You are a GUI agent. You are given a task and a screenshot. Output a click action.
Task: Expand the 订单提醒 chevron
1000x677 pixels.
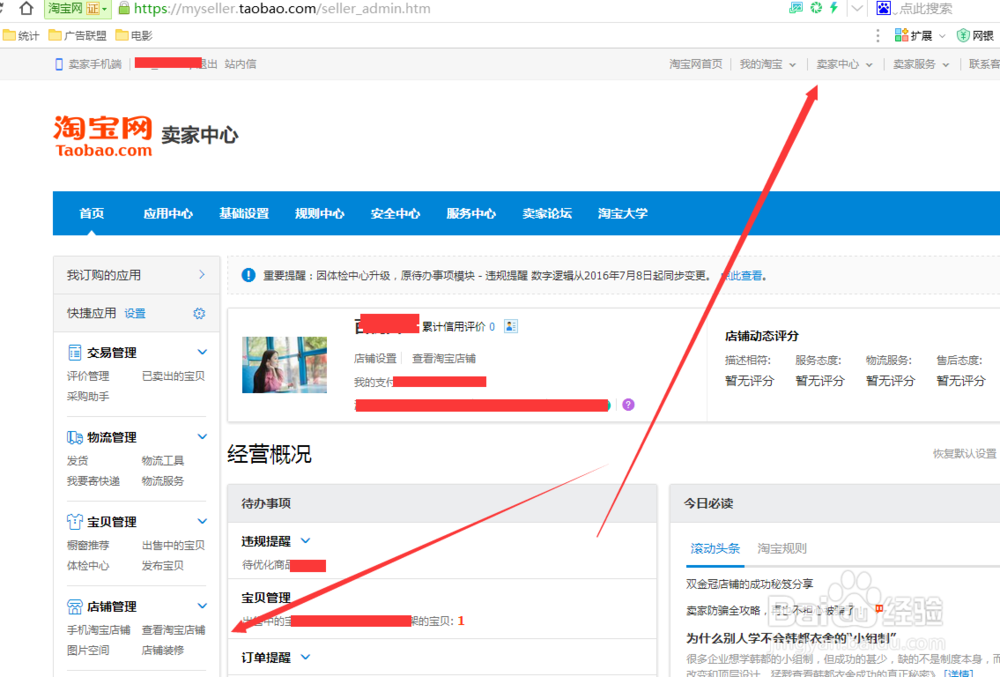point(305,657)
